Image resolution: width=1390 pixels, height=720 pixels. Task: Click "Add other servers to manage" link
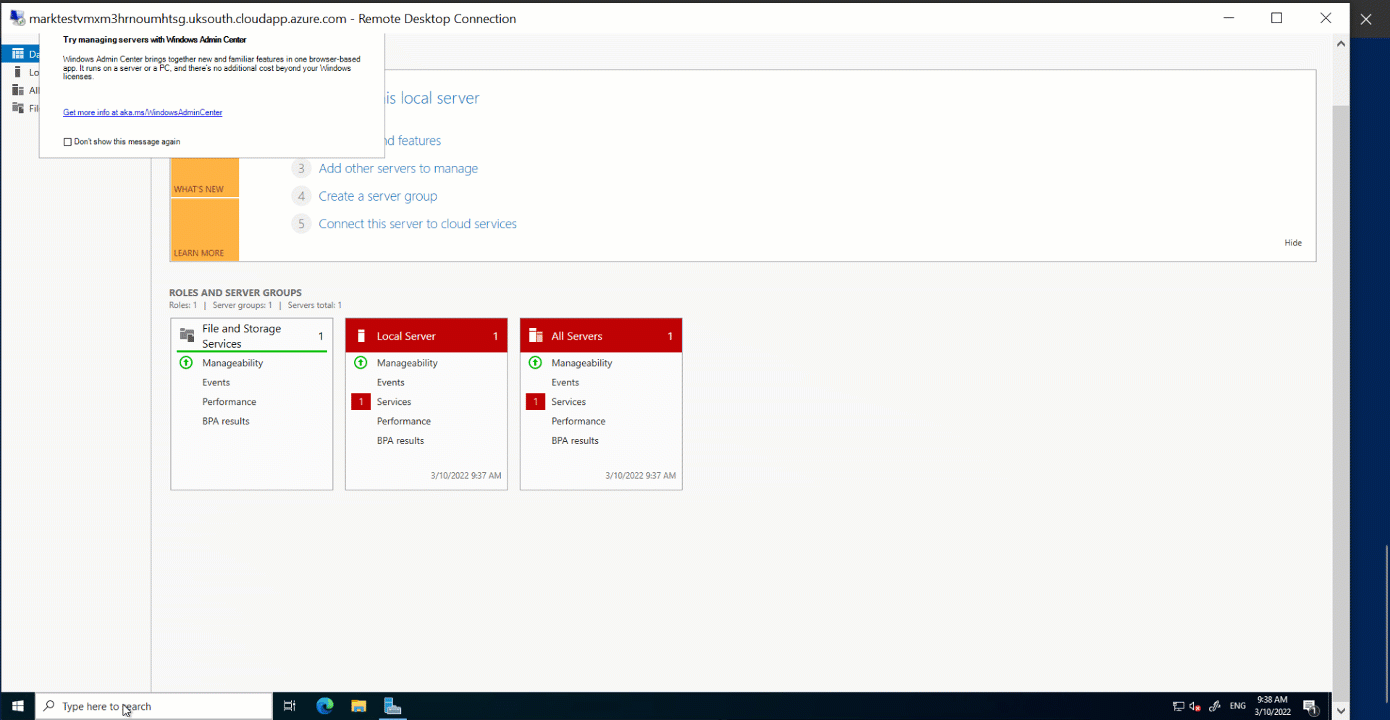coord(398,169)
